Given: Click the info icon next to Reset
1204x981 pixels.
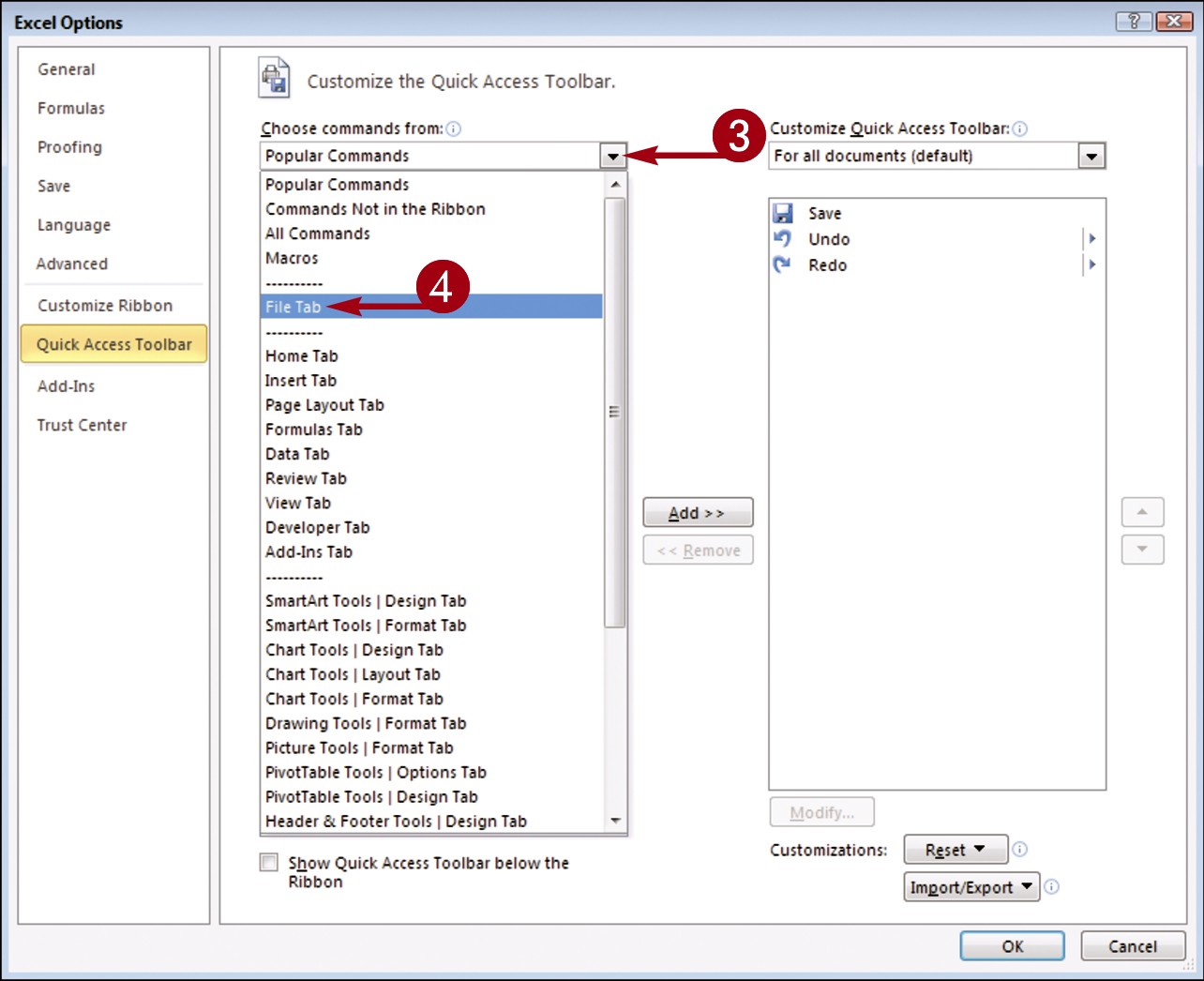Looking at the screenshot, I should [1020, 849].
